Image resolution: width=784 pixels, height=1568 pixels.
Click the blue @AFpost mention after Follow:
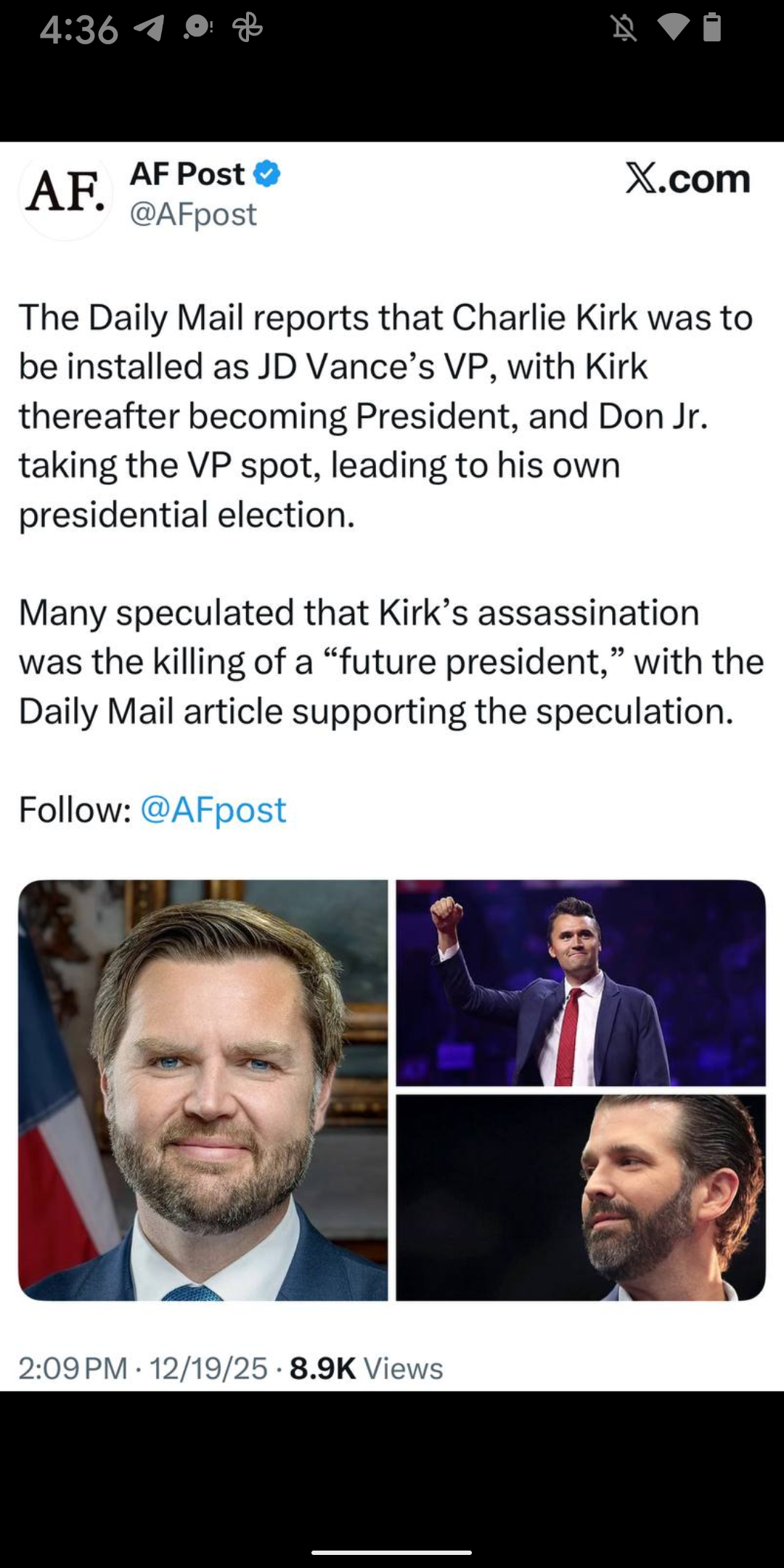[213, 809]
